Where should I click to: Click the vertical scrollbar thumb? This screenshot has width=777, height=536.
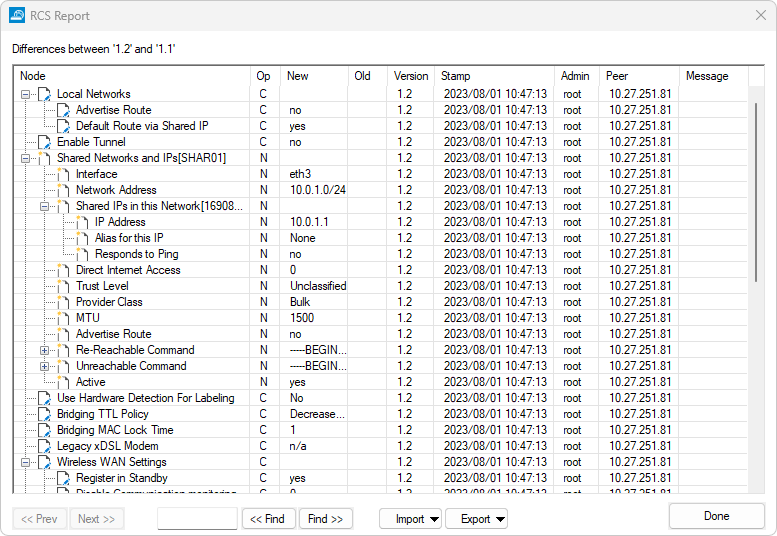coord(756,192)
